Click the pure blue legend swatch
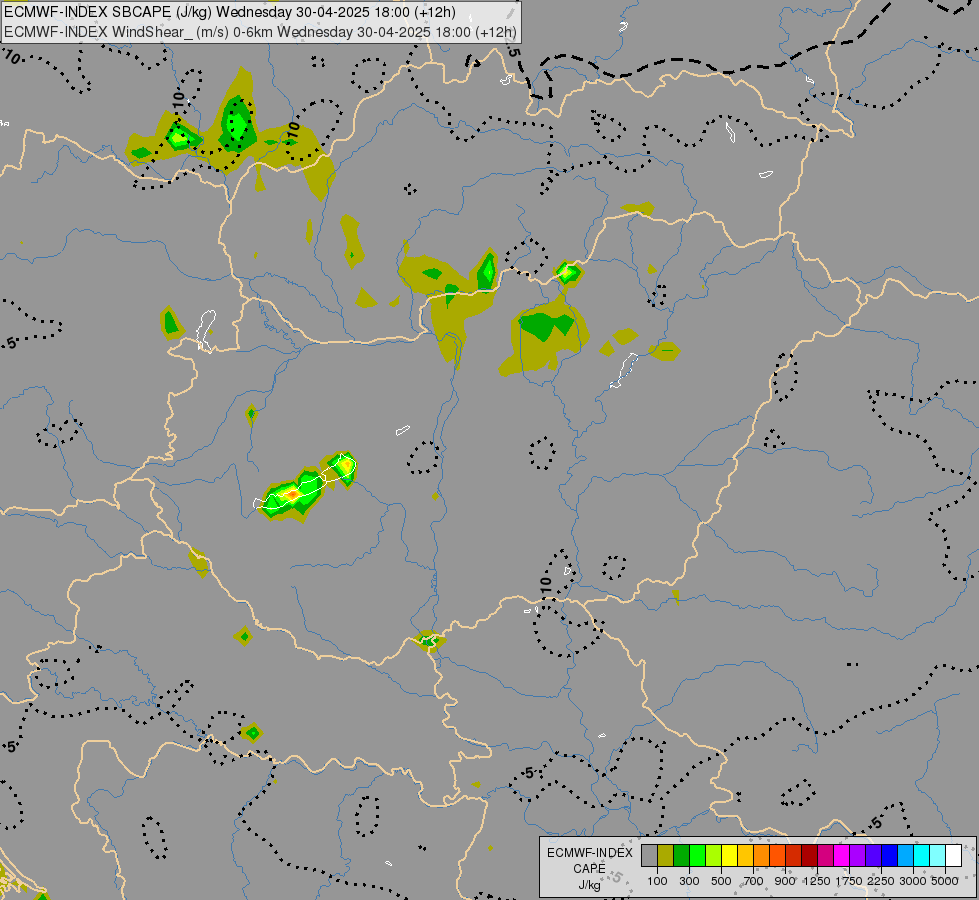 [x=889, y=856]
